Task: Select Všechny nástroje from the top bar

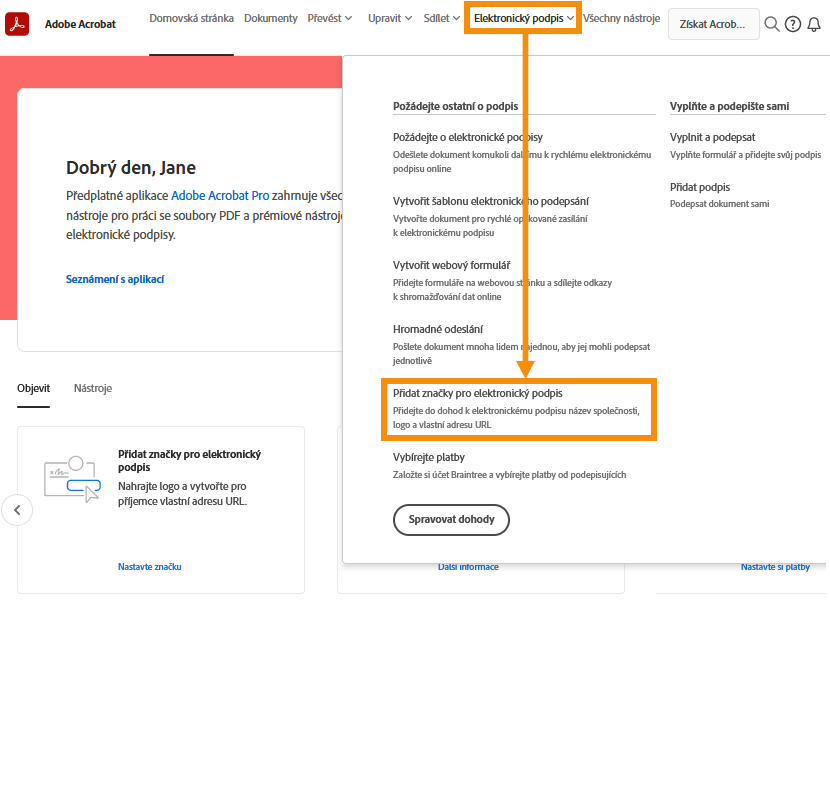Action: coord(621,17)
